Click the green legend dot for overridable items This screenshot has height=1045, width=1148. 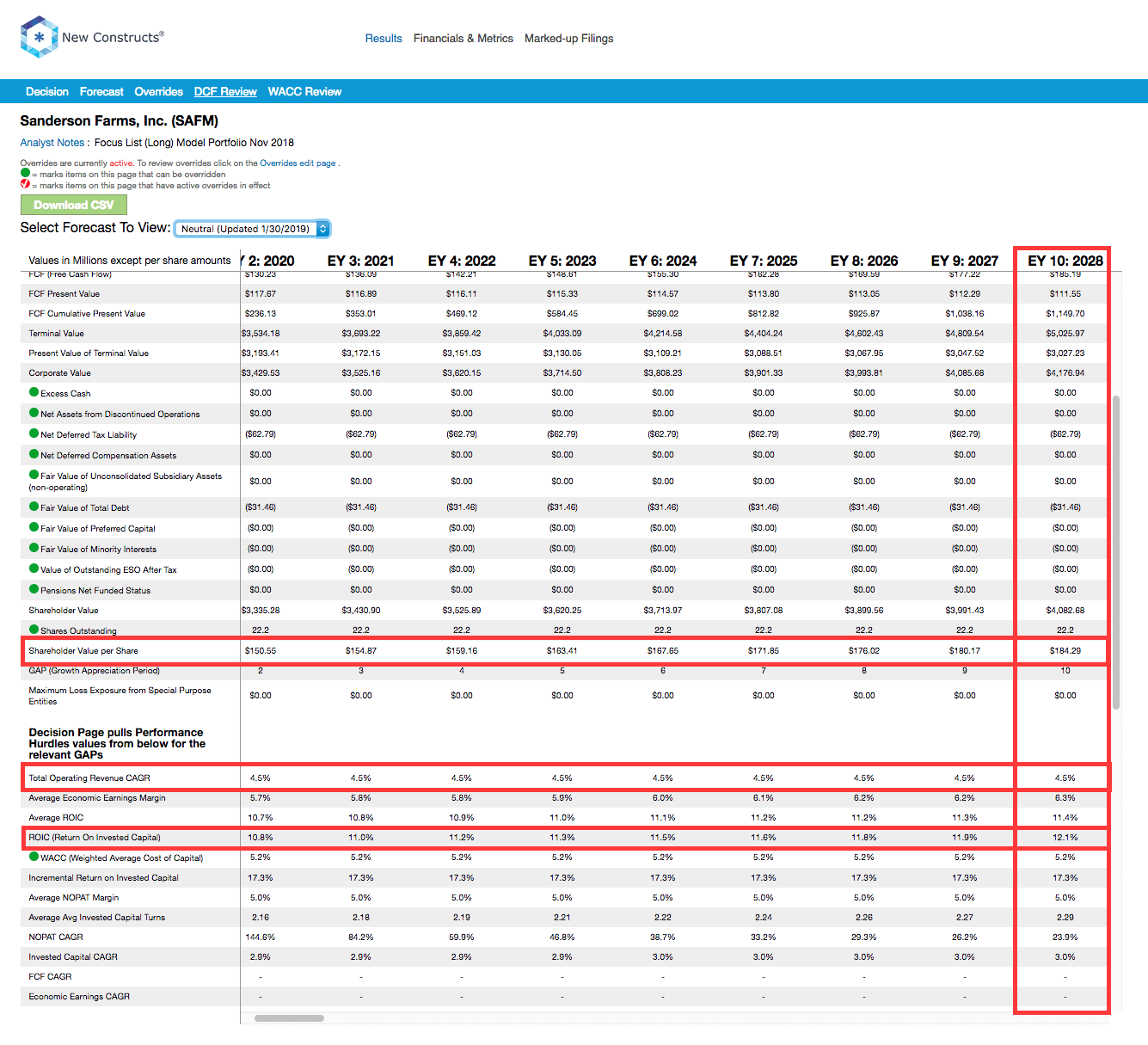coord(25,173)
